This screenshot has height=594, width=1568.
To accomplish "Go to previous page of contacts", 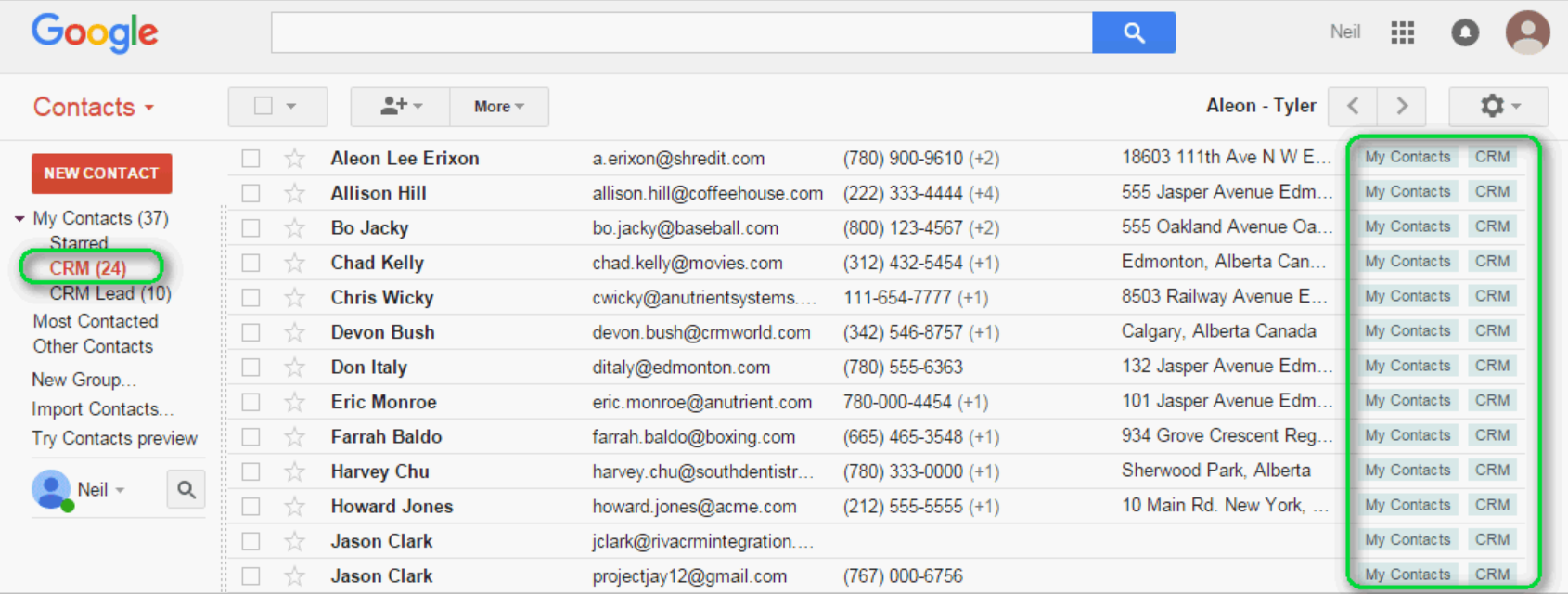I will click(x=1353, y=106).
